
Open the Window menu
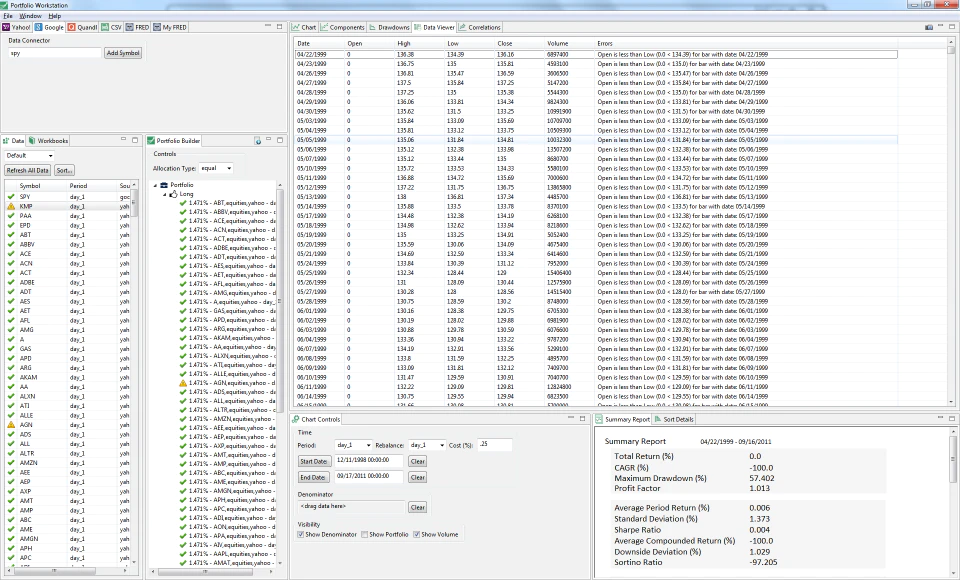(x=31, y=16)
